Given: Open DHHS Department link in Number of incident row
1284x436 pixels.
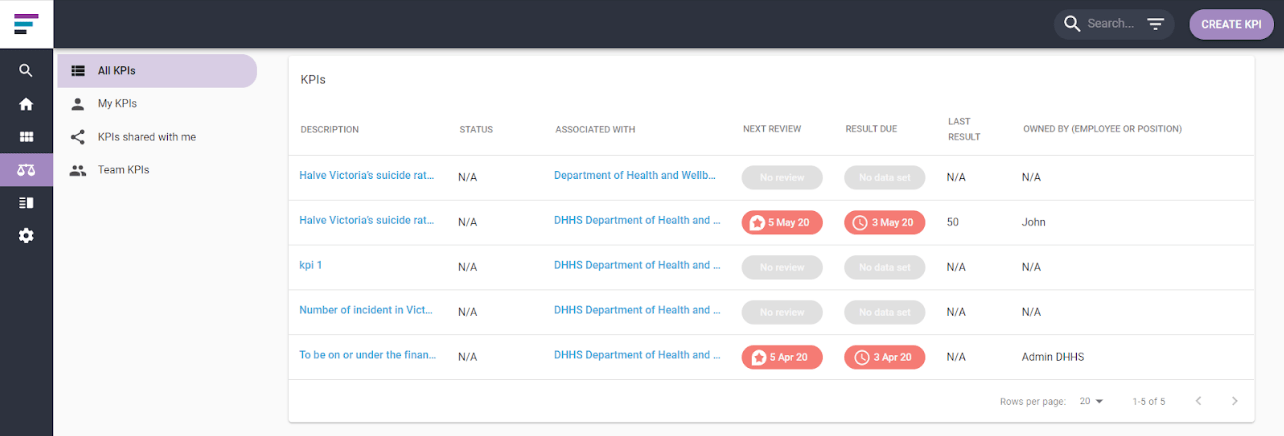Looking at the screenshot, I should pyautogui.click(x=638, y=310).
